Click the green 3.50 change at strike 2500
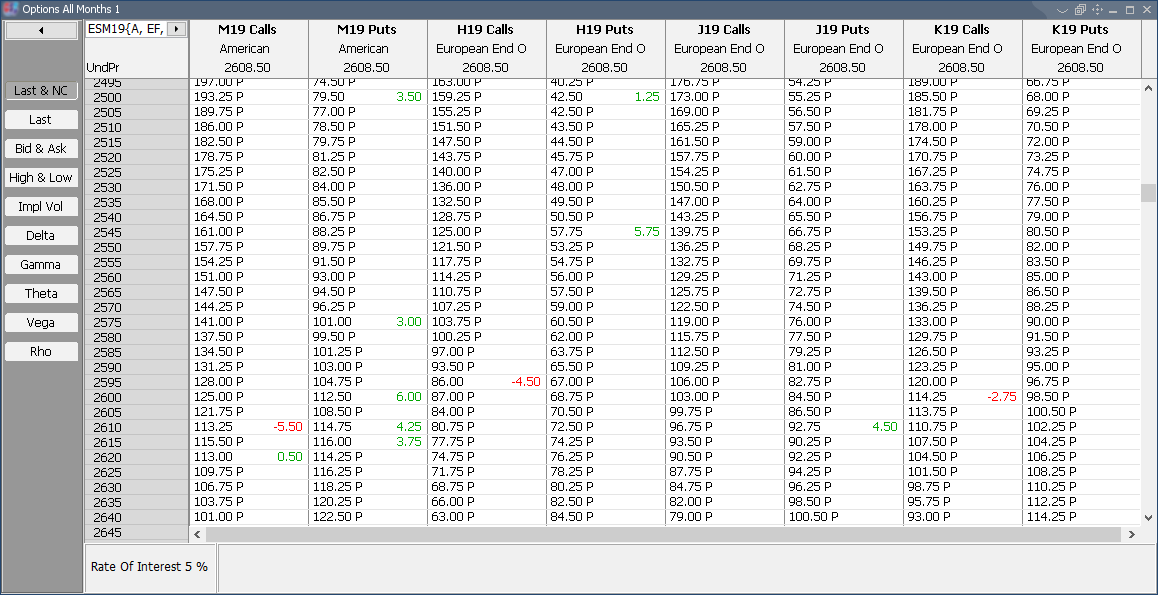 point(408,97)
